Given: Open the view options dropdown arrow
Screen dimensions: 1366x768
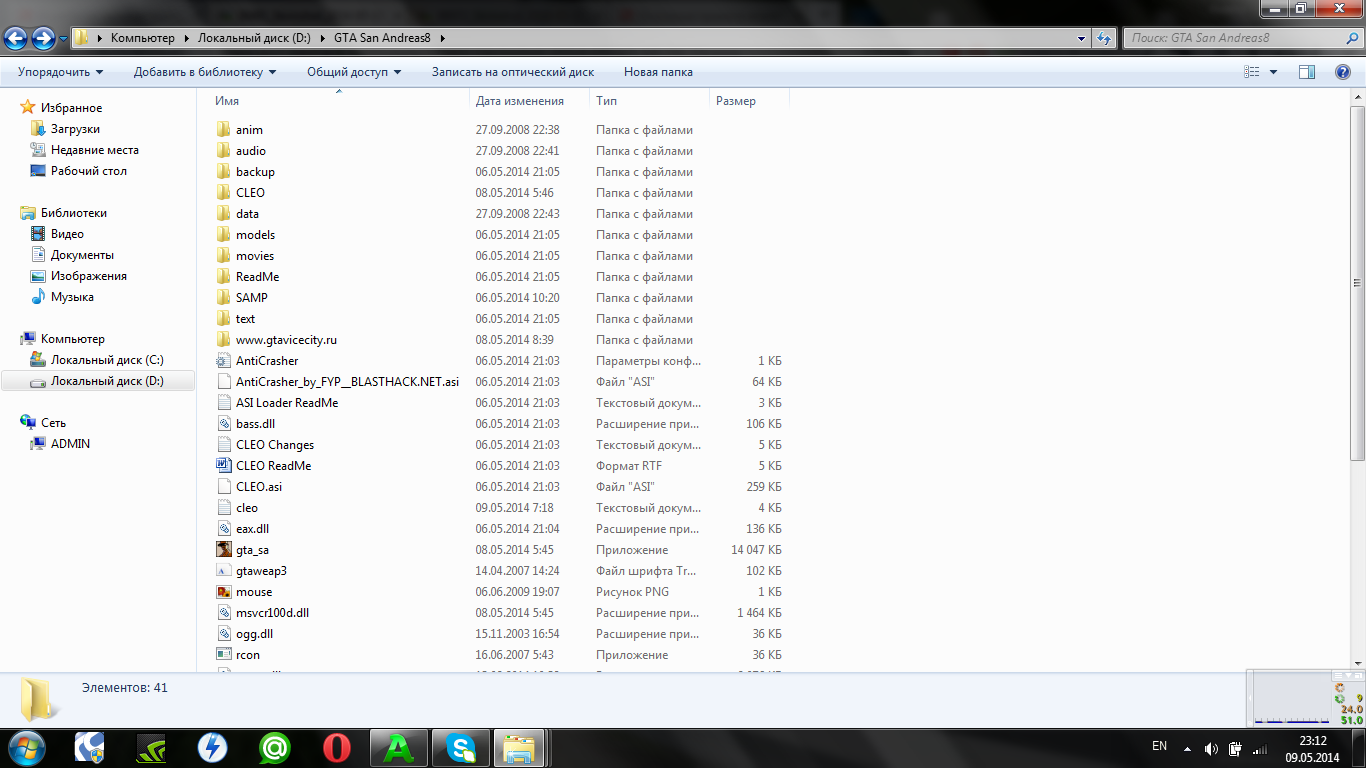Looking at the screenshot, I should click(x=1273, y=72).
